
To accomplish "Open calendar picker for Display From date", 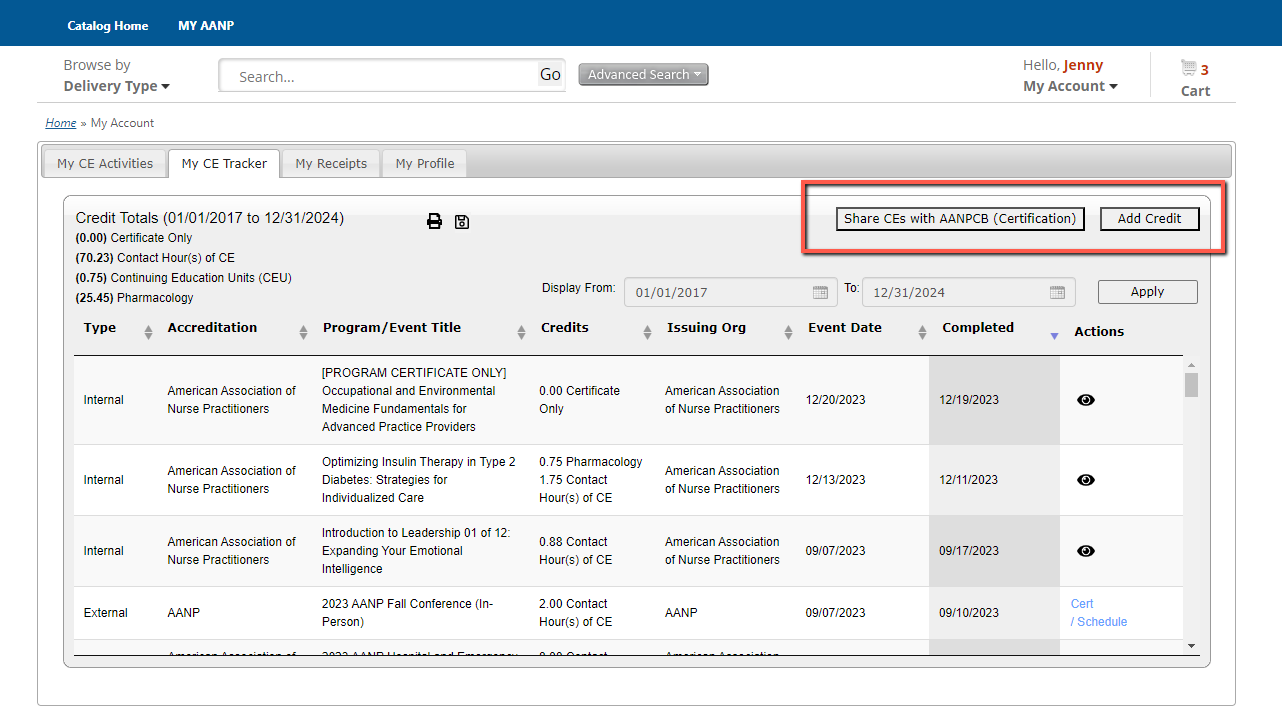I will (x=820, y=293).
